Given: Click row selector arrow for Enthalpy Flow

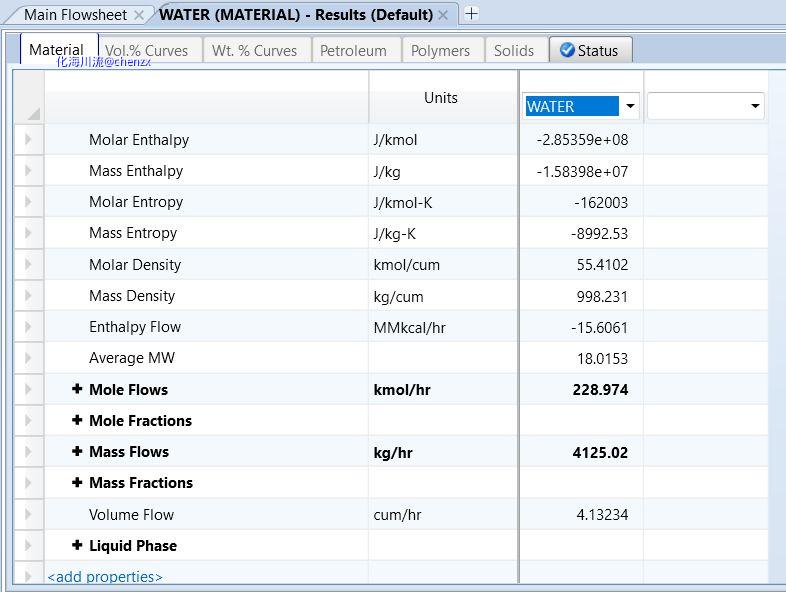Looking at the screenshot, I should (x=29, y=326).
